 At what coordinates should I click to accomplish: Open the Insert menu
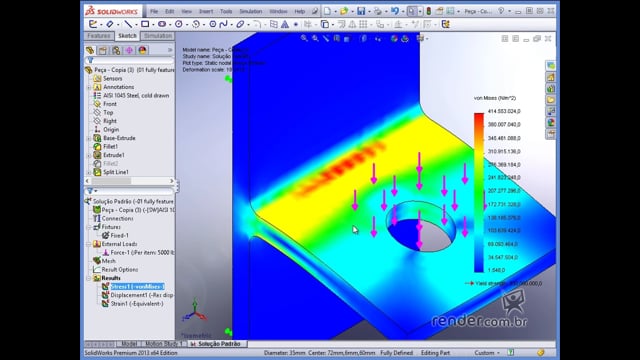(x=206, y=11)
